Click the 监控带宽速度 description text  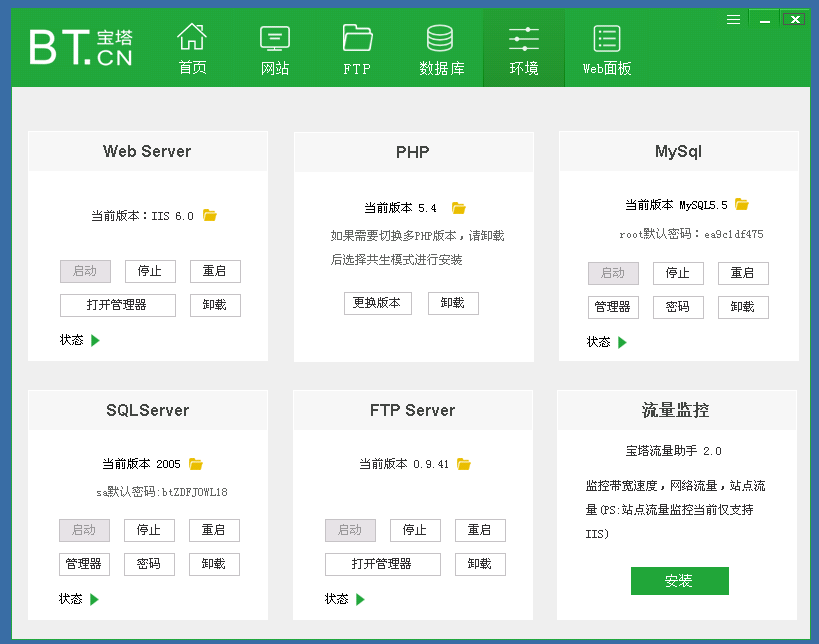(675, 510)
